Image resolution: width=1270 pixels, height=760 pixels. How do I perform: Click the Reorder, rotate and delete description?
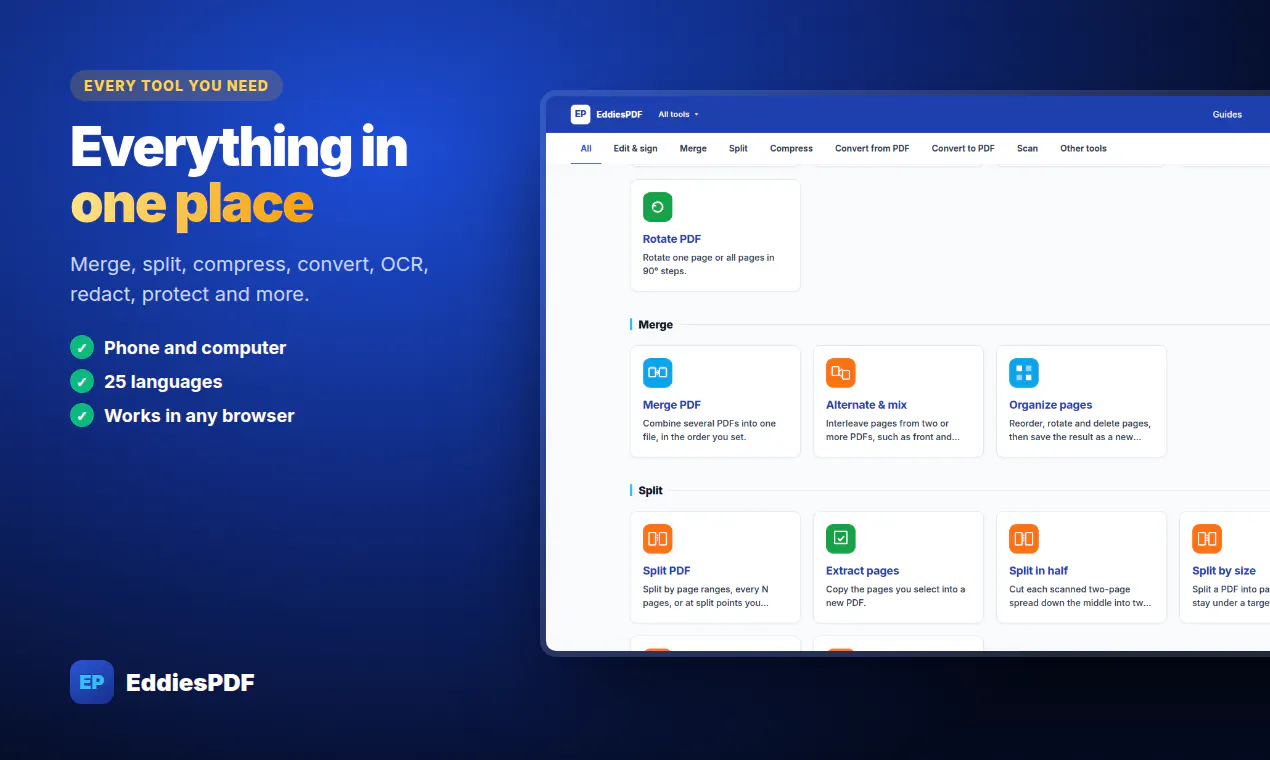point(1080,430)
